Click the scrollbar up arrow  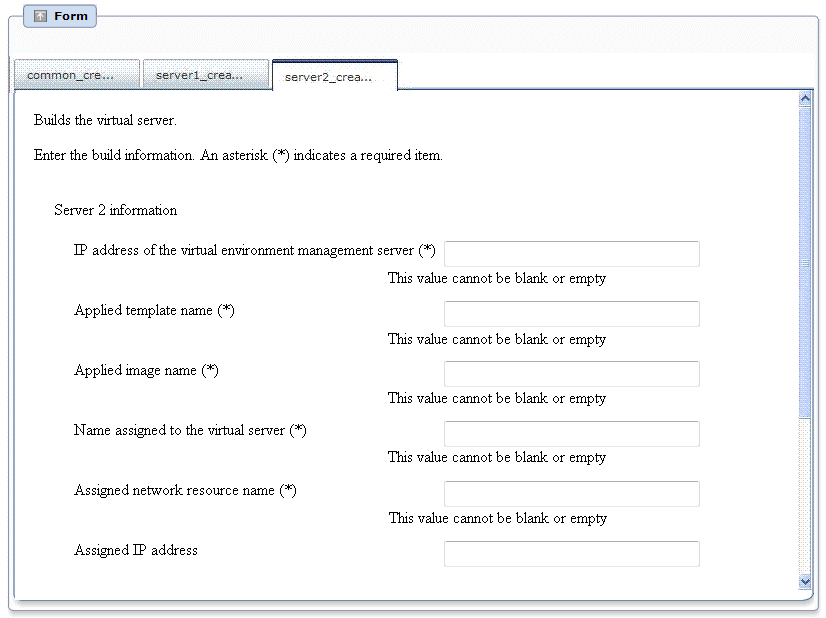(x=804, y=99)
